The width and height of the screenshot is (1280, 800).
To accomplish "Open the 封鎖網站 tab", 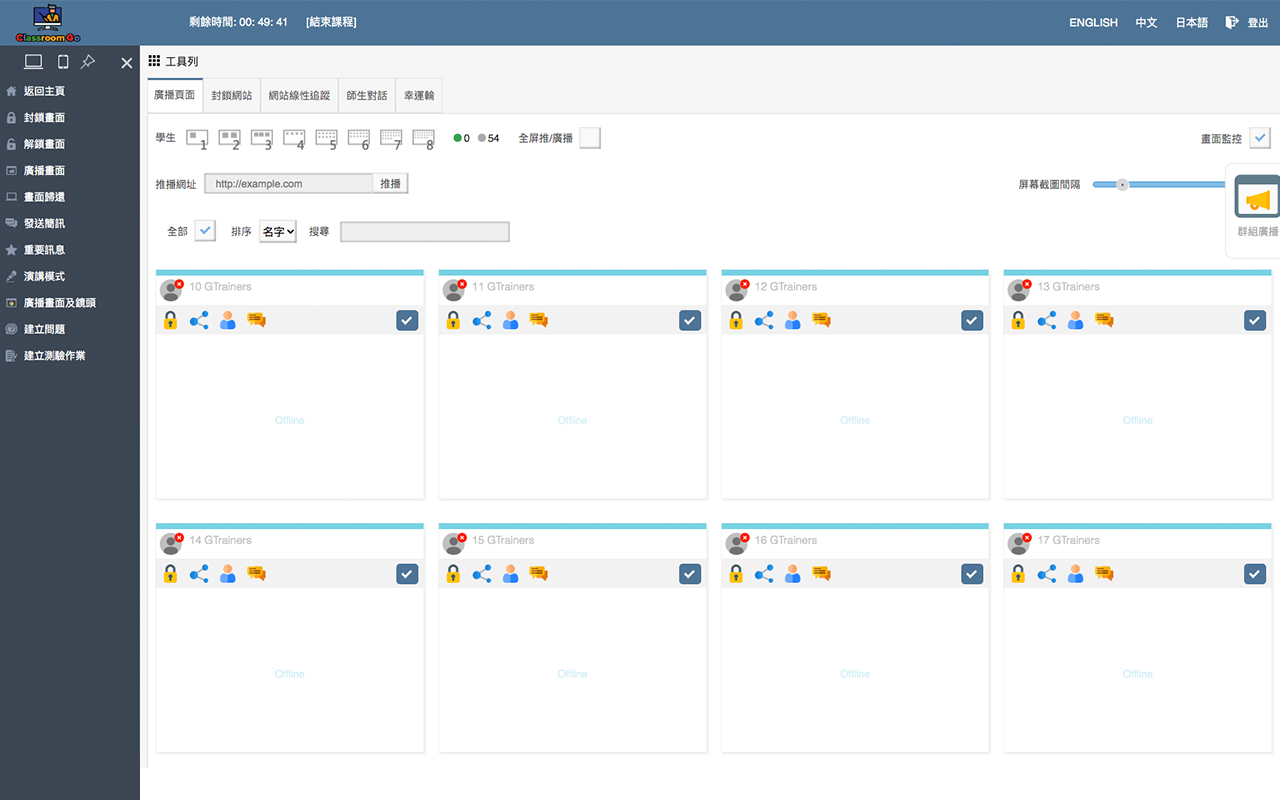I will (x=231, y=95).
